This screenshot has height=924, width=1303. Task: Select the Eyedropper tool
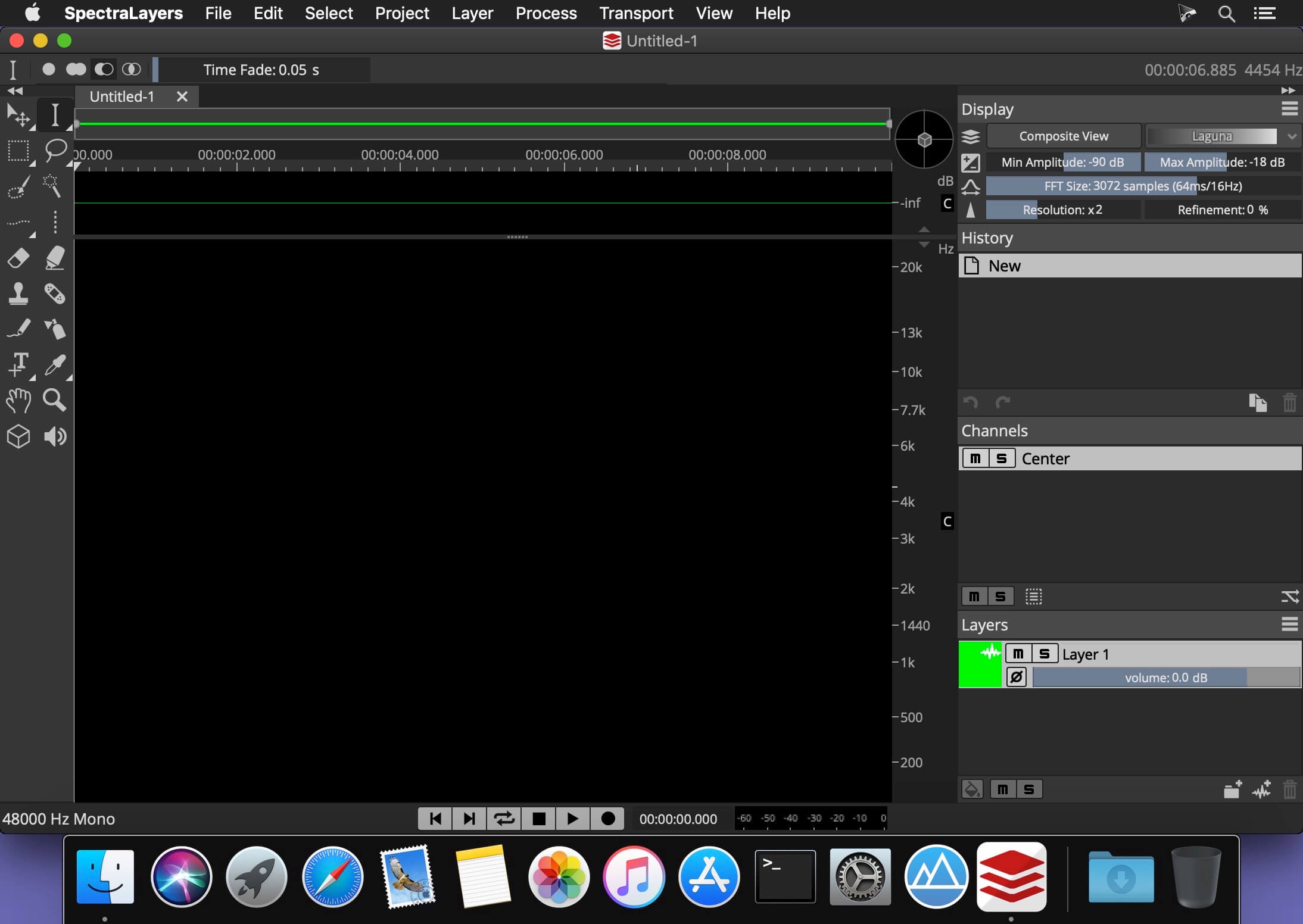pos(54,365)
